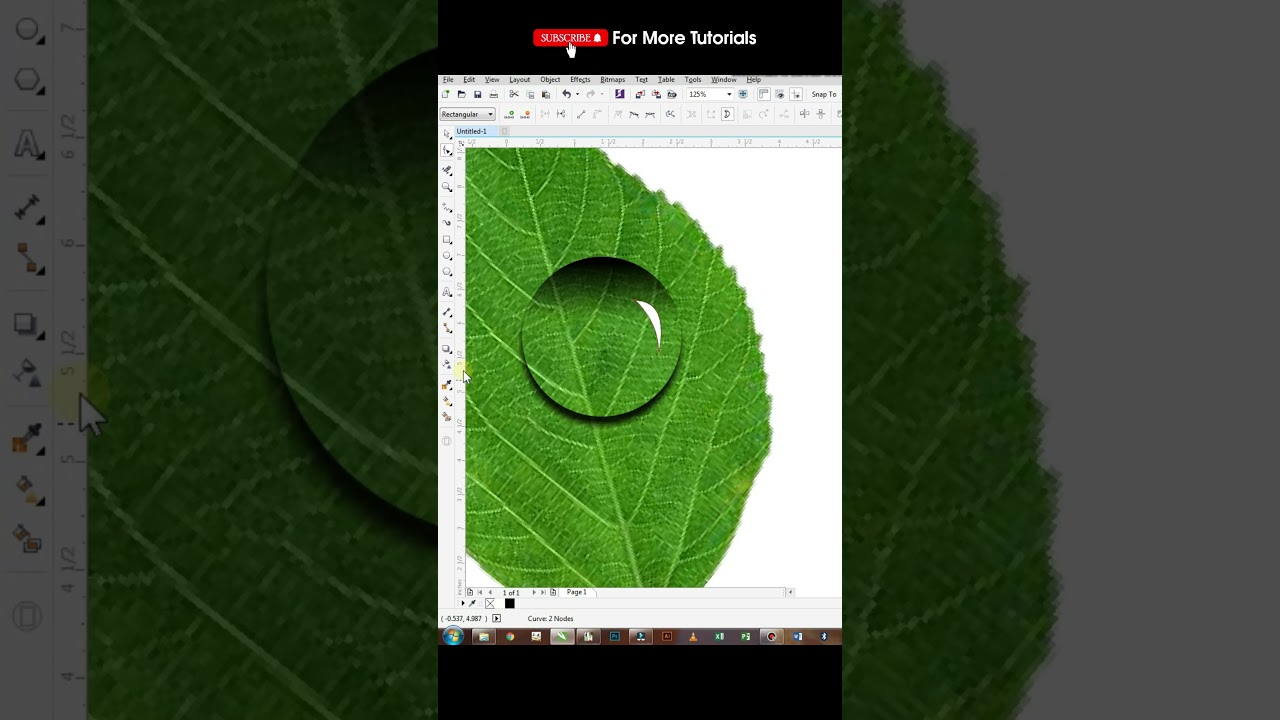Expand the color palette flyout arrow
The height and width of the screenshot is (720, 1280).
pos(462,603)
